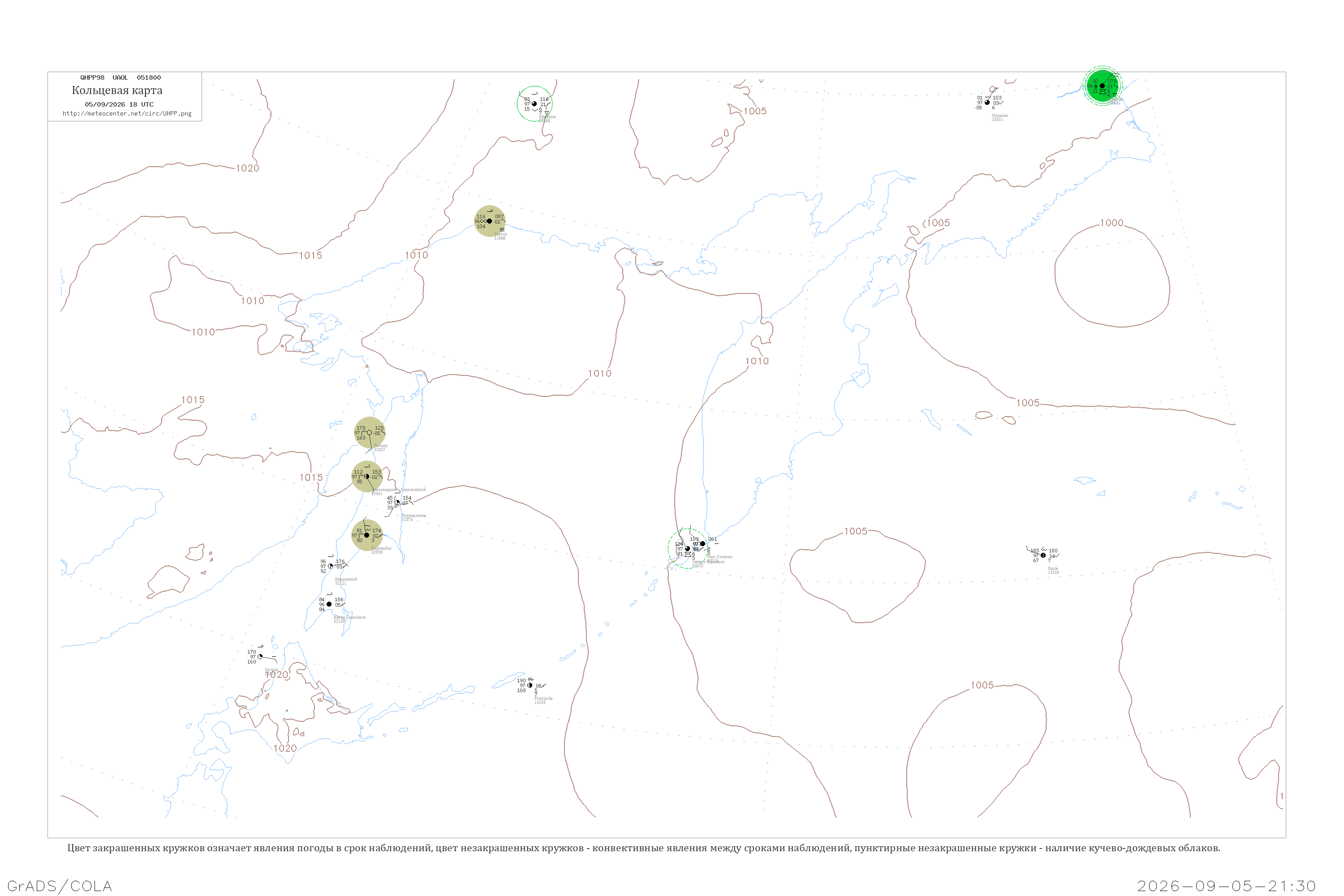1344x896 pixels.
Task: Click the green Анадырь station circle
Action: pos(1102,86)
